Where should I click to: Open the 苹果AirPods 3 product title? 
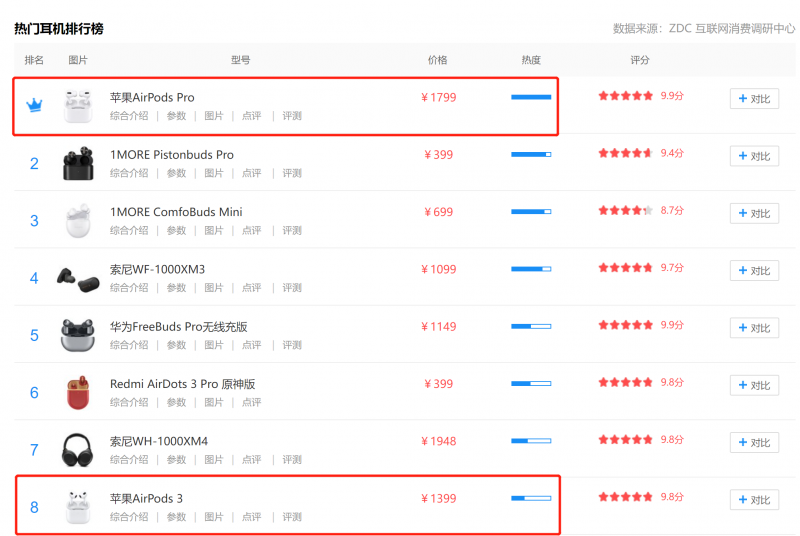point(146,498)
